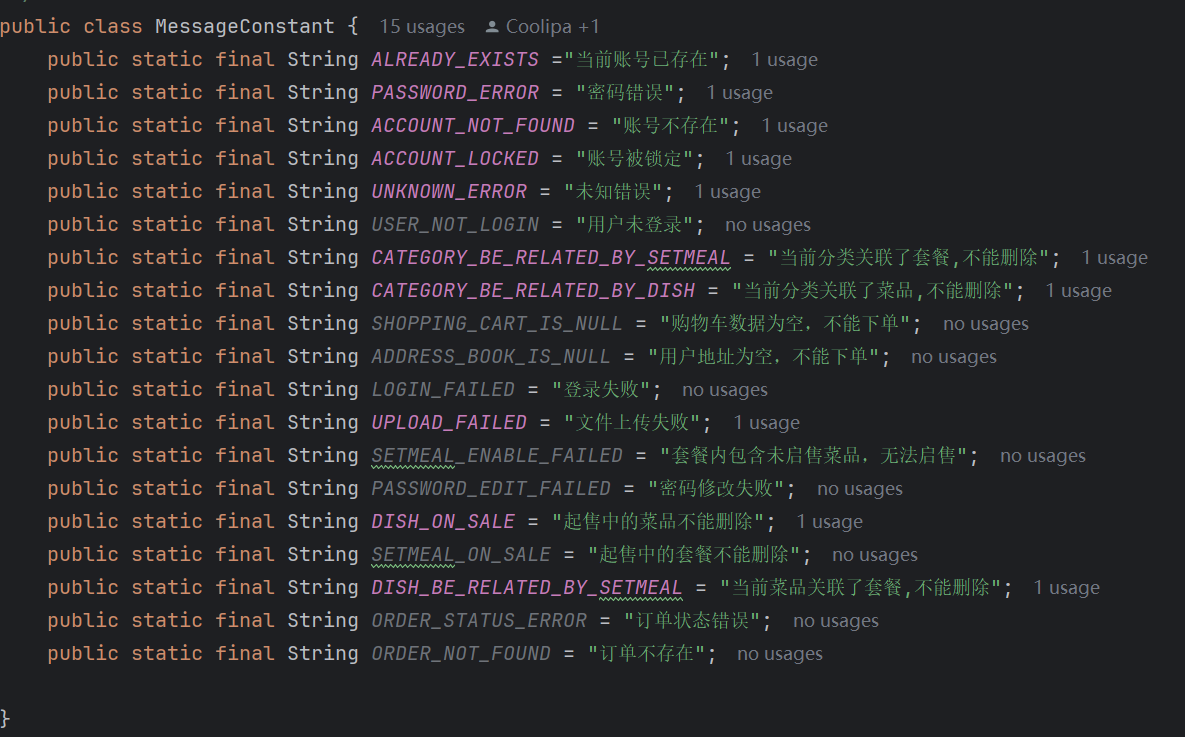Select the ADDRESS_BOOK_IS_NULL constant name
Image resolution: width=1185 pixels, height=737 pixels.
pos(490,357)
